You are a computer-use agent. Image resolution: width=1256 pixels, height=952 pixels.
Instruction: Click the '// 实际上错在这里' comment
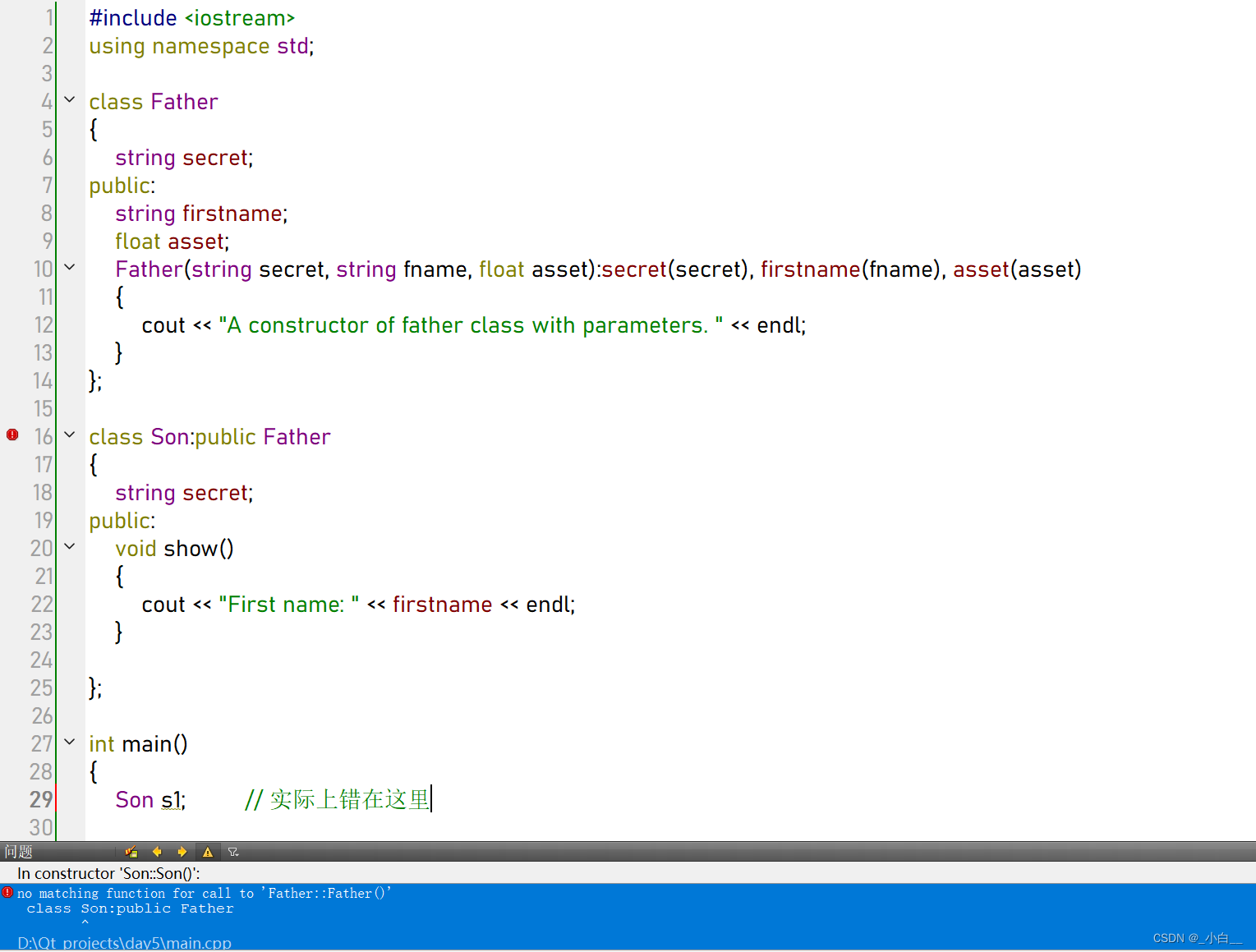pyautogui.click(x=338, y=799)
